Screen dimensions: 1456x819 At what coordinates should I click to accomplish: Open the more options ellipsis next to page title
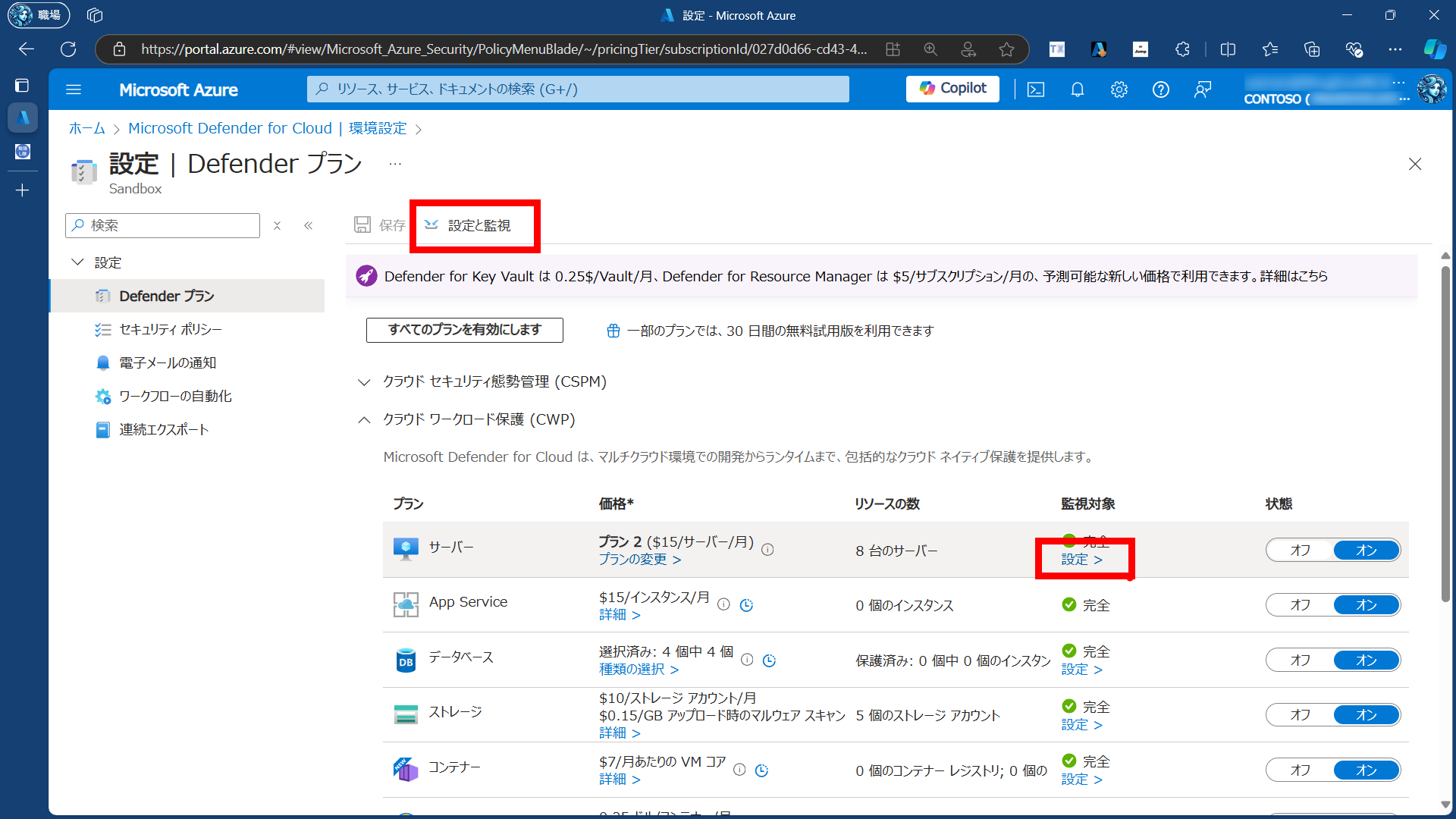pyautogui.click(x=395, y=164)
